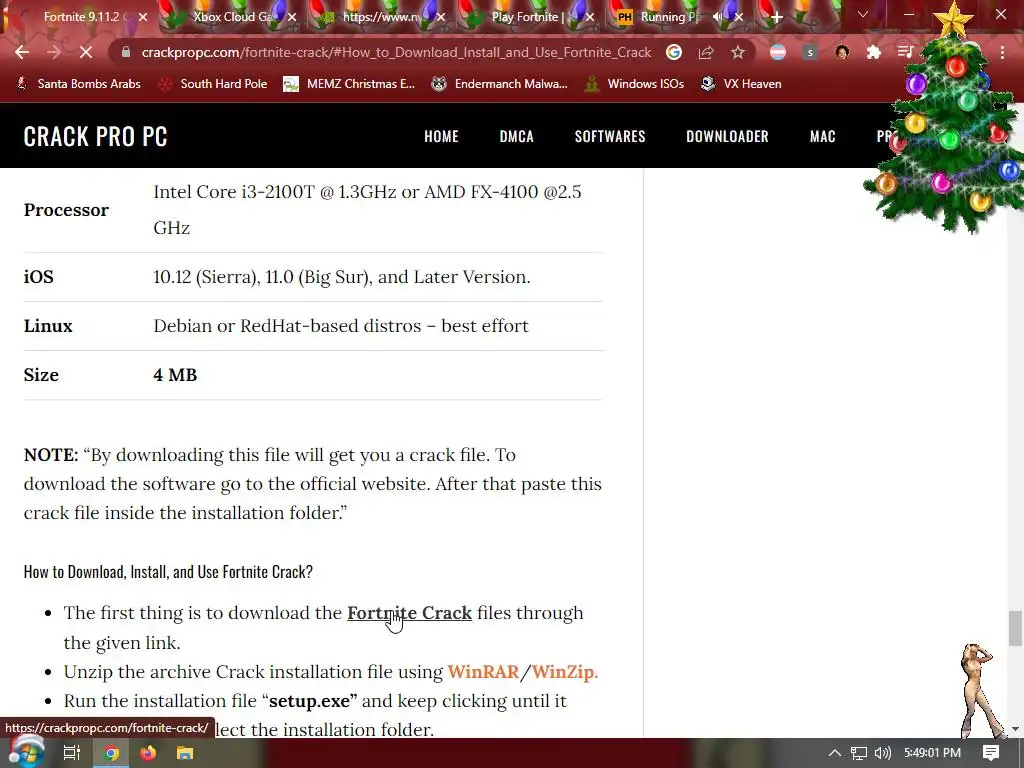Open the MAC menu item
Image resolution: width=1024 pixels, height=768 pixels.
pos(822,136)
